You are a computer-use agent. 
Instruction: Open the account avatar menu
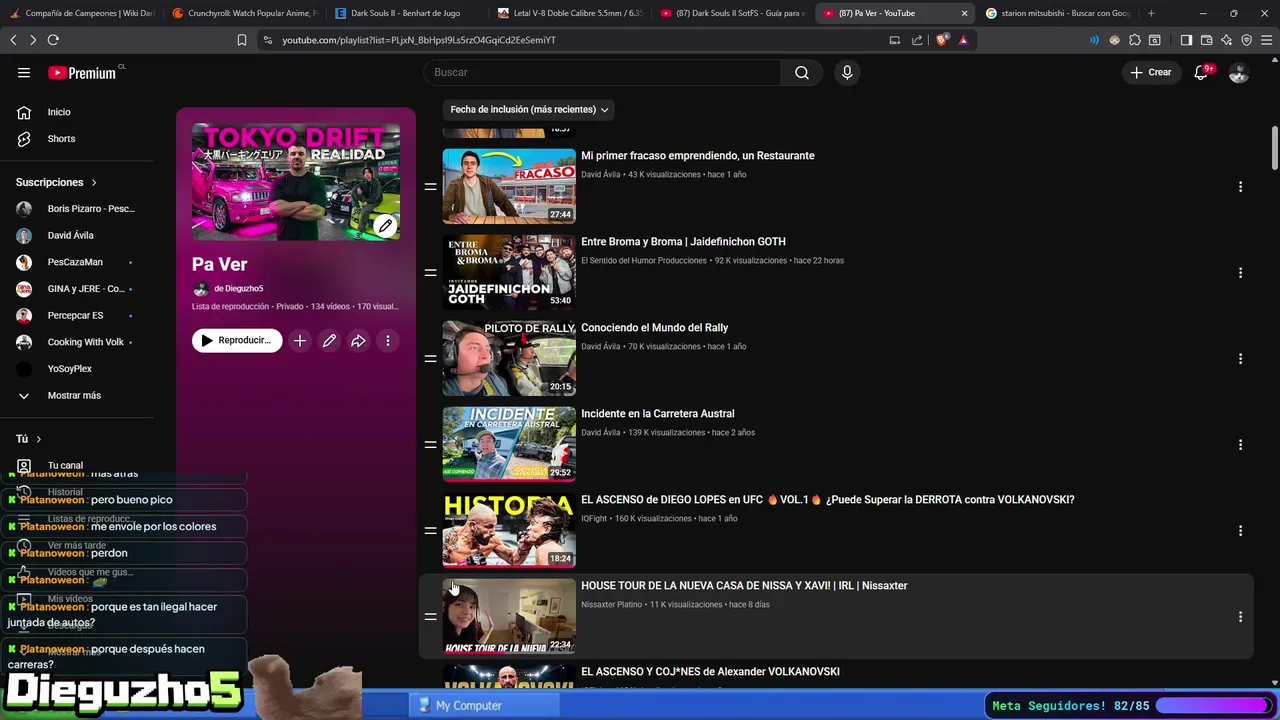tap(1239, 72)
